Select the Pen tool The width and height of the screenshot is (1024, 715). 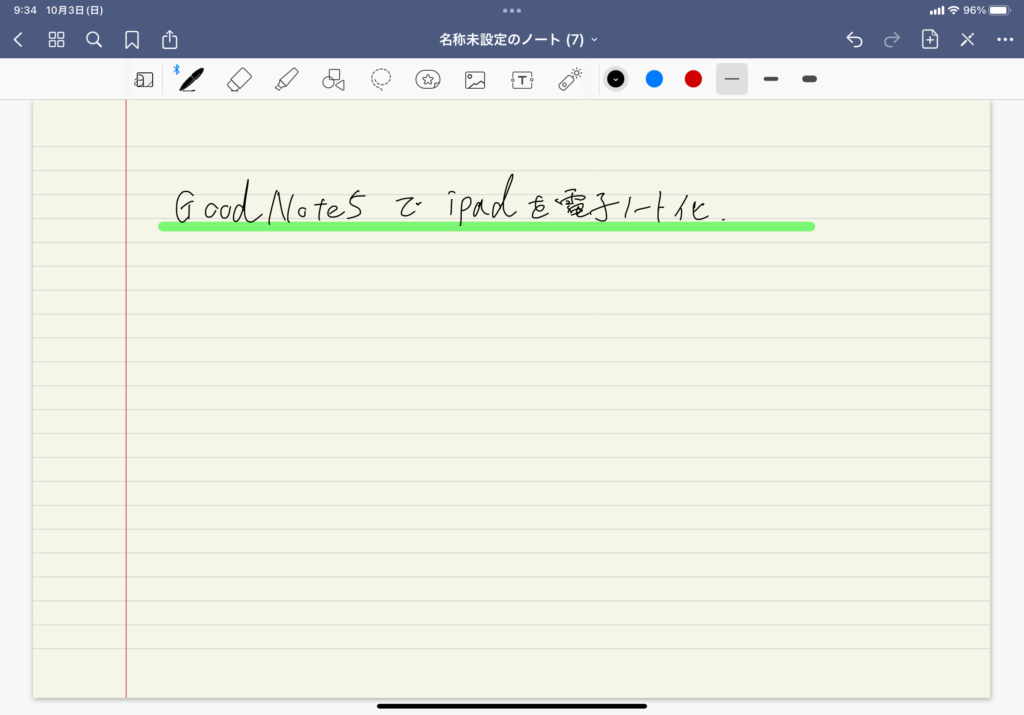click(191, 80)
